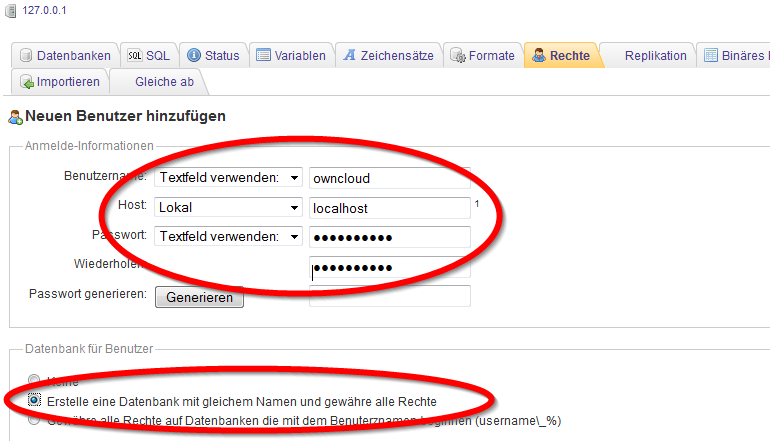Open the Rechte tab

(563, 56)
